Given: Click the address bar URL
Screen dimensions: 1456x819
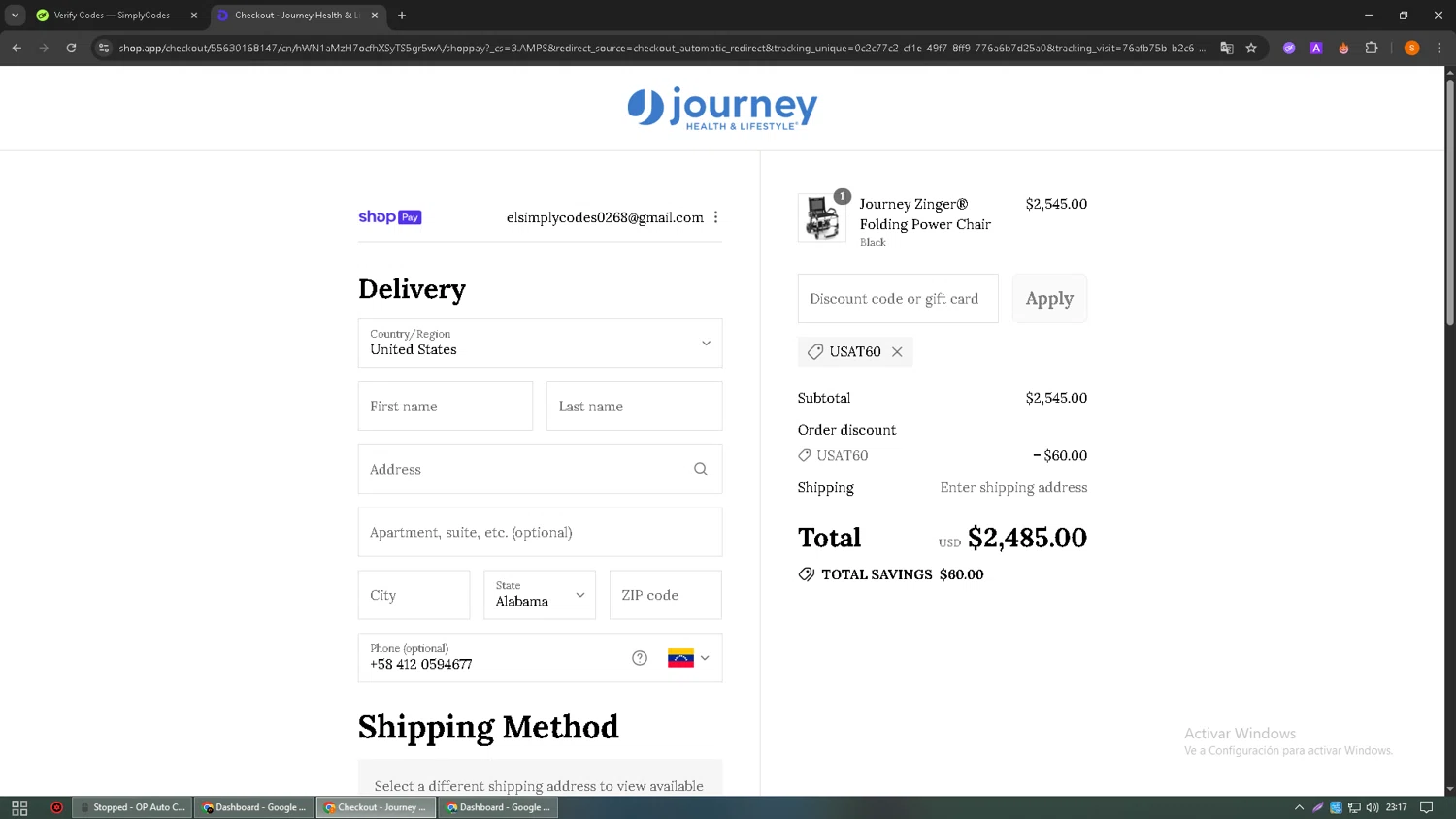Looking at the screenshot, I should (660, 48).
